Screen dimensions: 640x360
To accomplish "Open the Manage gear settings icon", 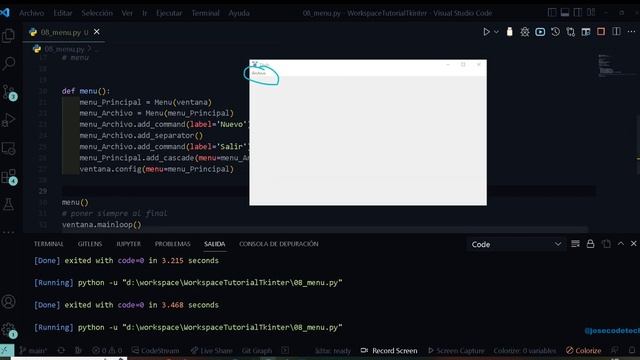I will (x=9, y=330).
